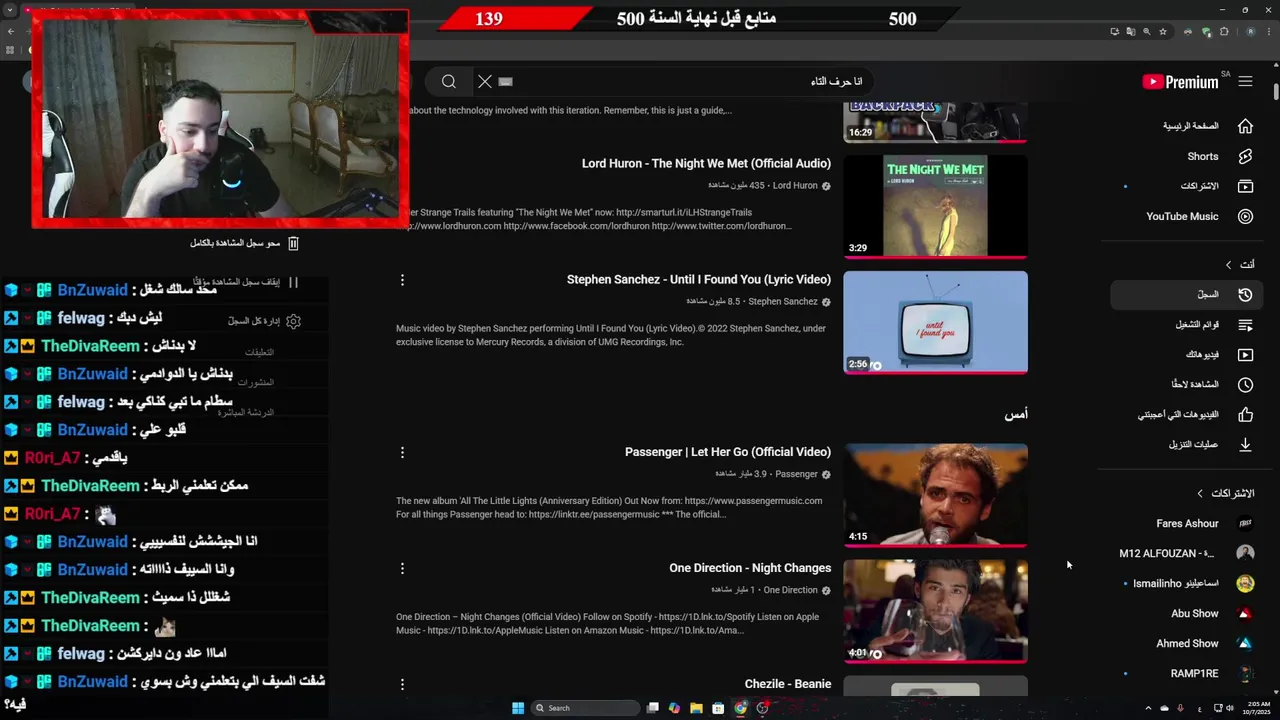Click title 'Chezile - Beanie'
This screenshot has width=1280, height=720.
[788, 684]
